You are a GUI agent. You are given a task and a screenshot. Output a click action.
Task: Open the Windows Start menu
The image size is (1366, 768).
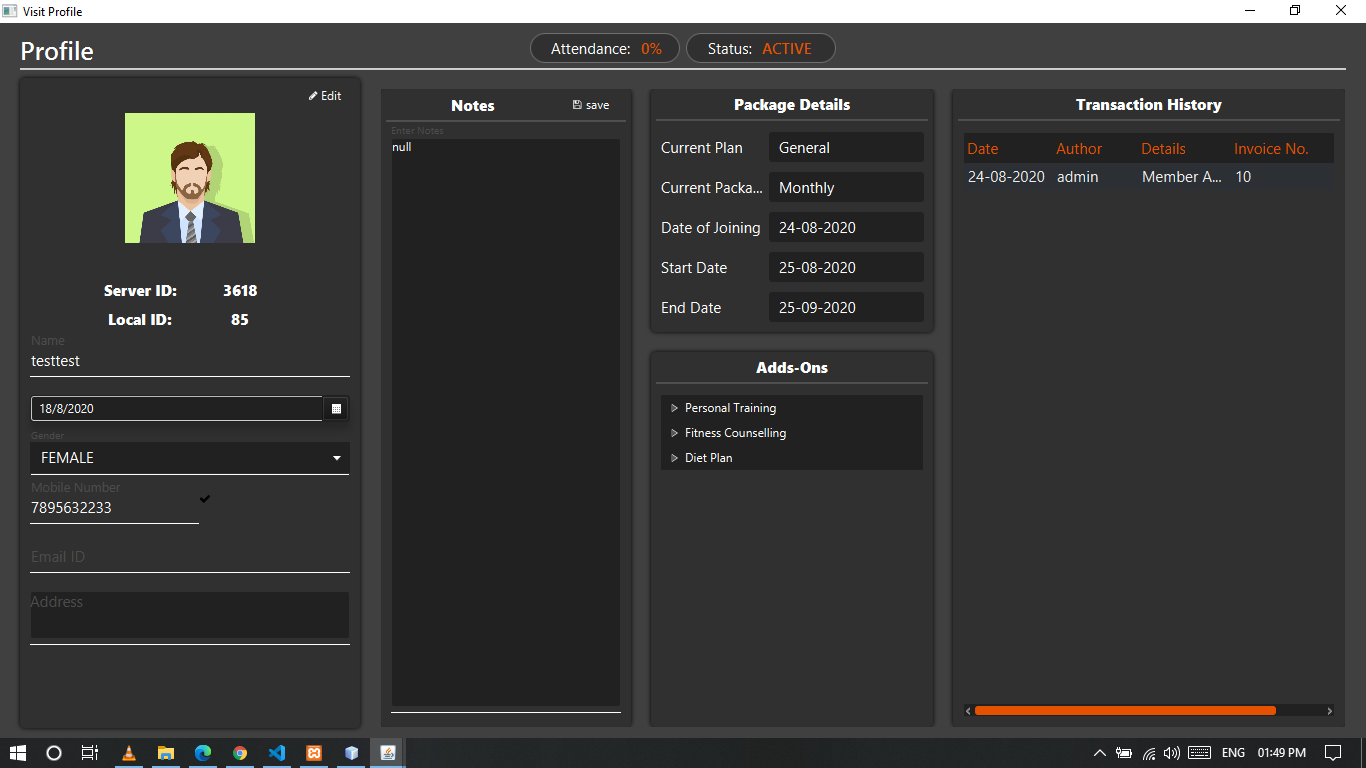(18, 753)
